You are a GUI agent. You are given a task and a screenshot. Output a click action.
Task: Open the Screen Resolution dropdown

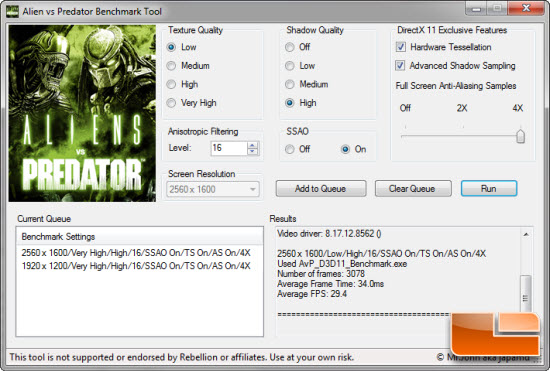[x=213, y=189]
